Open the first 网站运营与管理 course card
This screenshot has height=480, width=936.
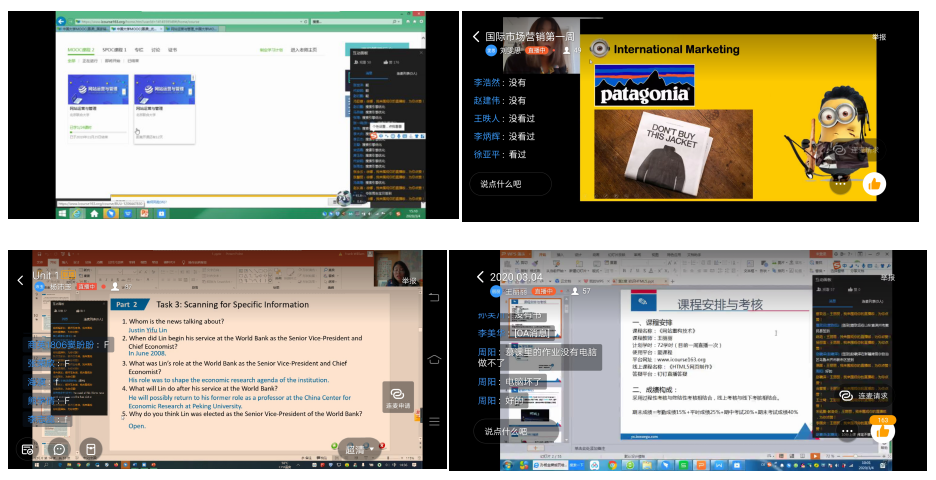tap(98, 109)
